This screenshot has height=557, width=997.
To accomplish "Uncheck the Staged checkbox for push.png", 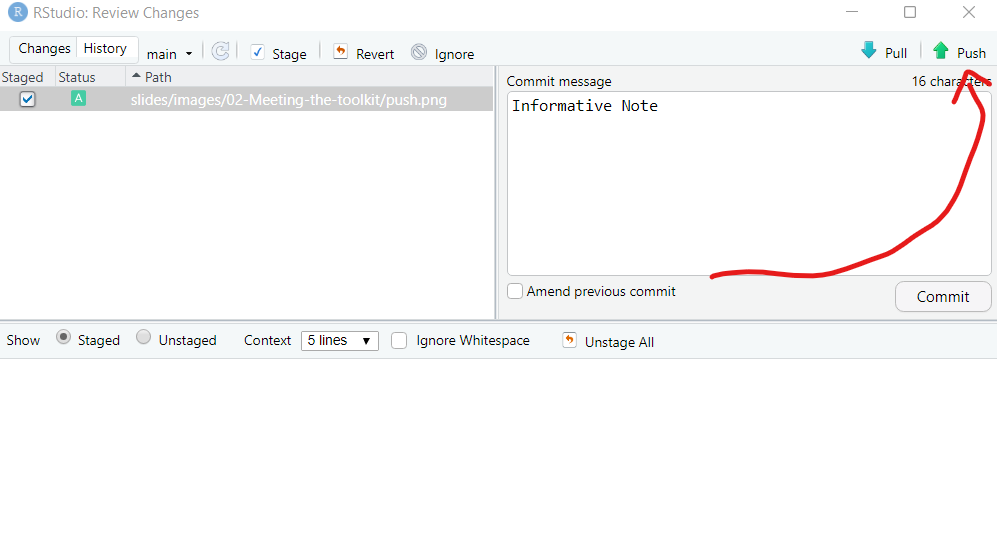I will [28, 99].
